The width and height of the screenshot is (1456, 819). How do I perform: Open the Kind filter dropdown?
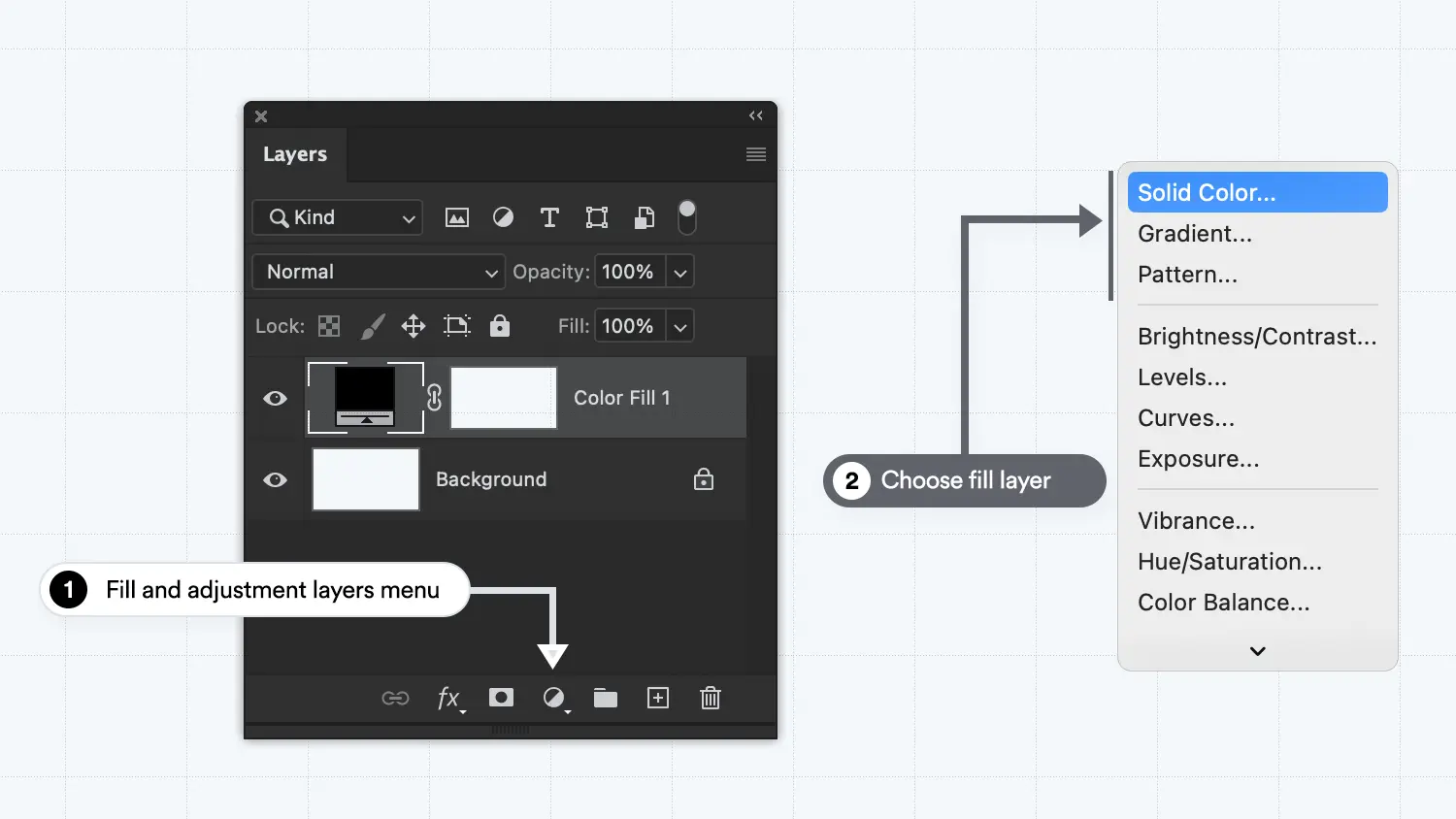tap(338, 217)
